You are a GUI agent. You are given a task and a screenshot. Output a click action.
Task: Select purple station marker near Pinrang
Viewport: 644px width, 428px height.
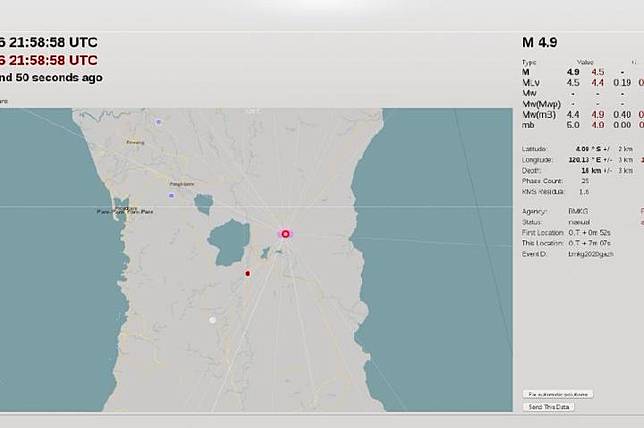tap(158, 122)
